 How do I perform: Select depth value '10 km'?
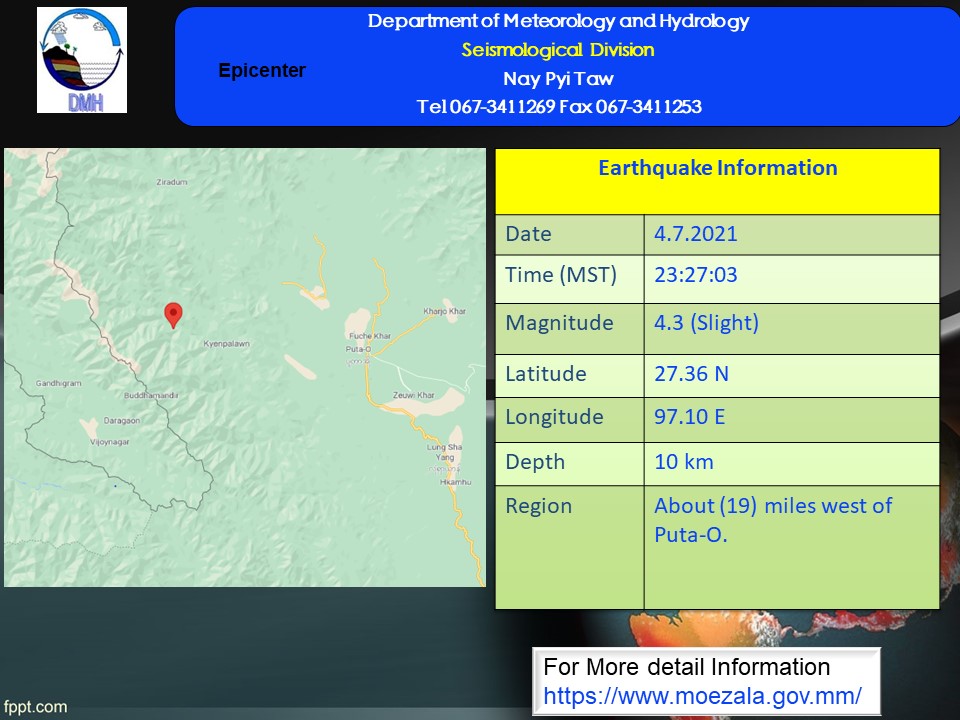pyautogui.click(x=684, y=462)
